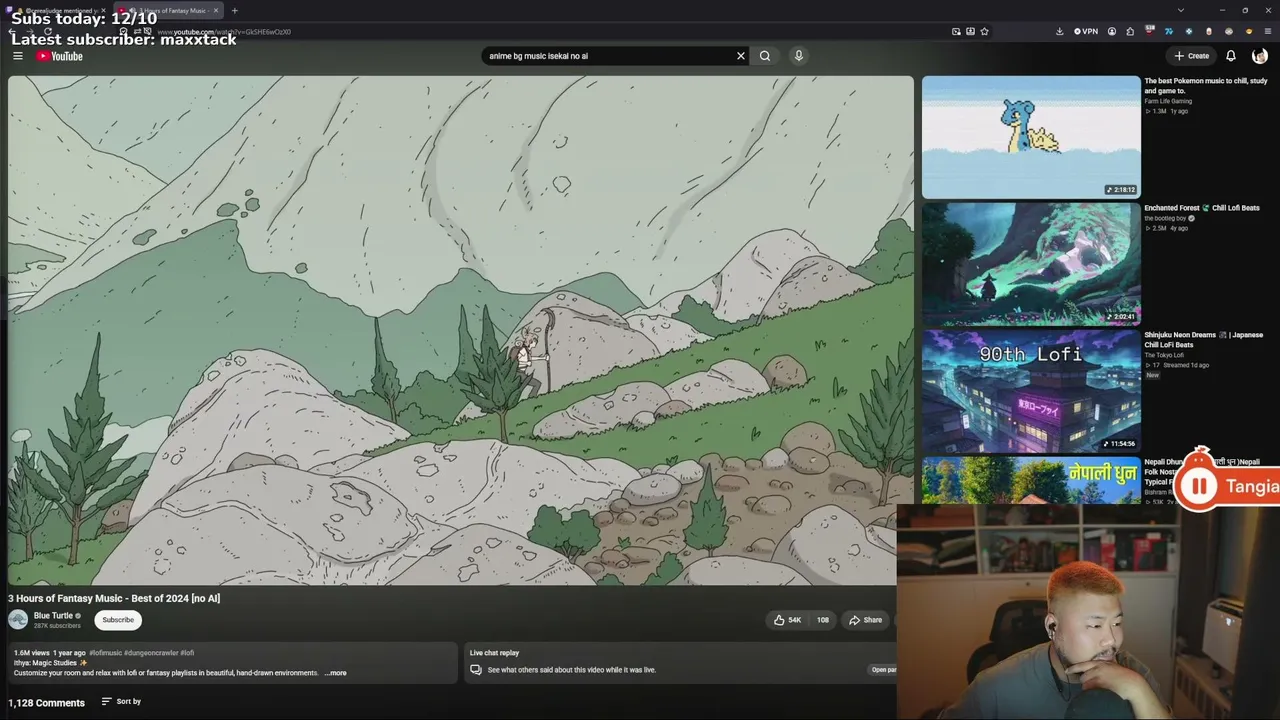Screen dimensions: 1280x720
Task: Bookmark this page with the star icon
Action: tap(984, 31)
